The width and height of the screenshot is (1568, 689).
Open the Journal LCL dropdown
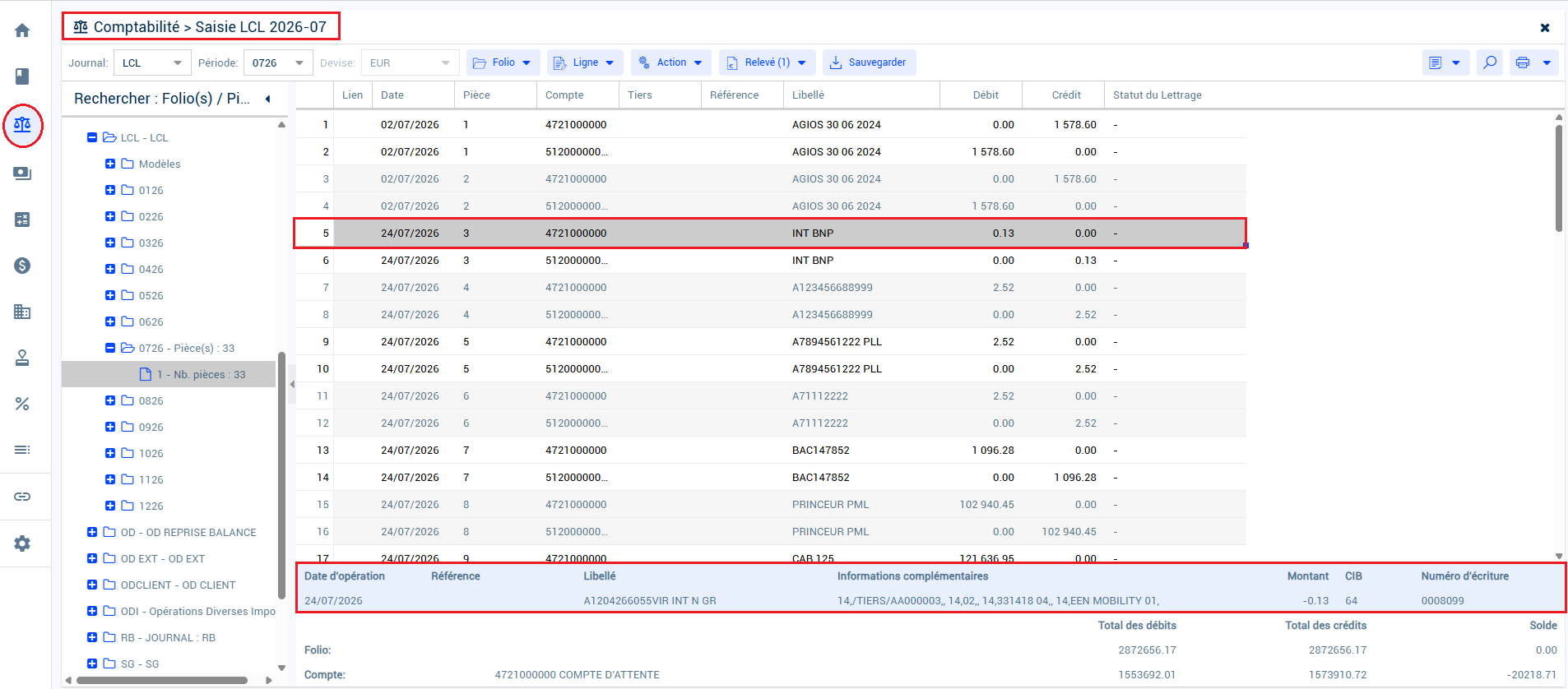[153, 62]
